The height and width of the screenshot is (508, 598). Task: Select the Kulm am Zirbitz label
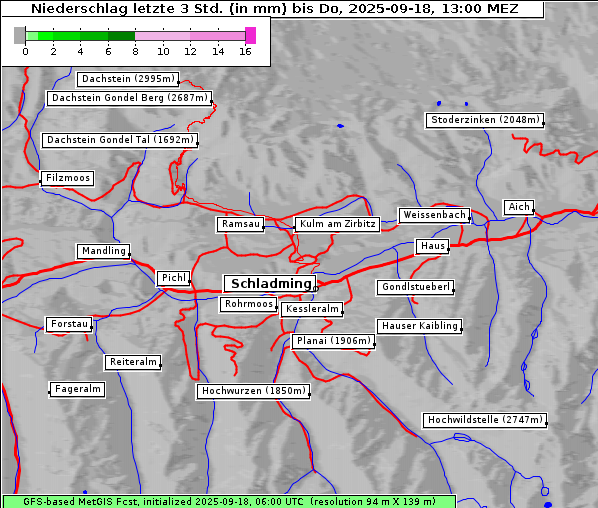tap(337, 224)
